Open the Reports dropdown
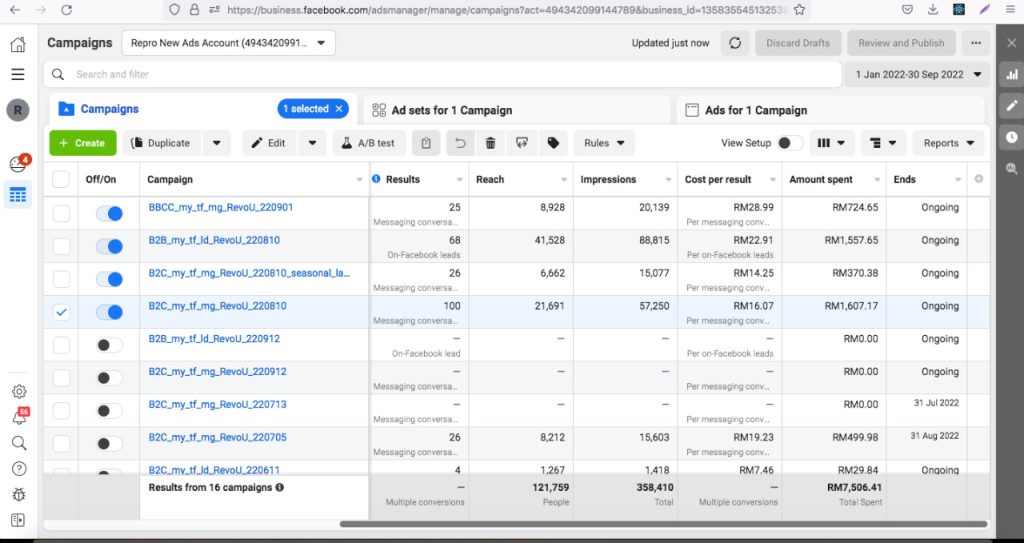Image resolution: width=1024 pixels, height=543 pixels. 948,143
